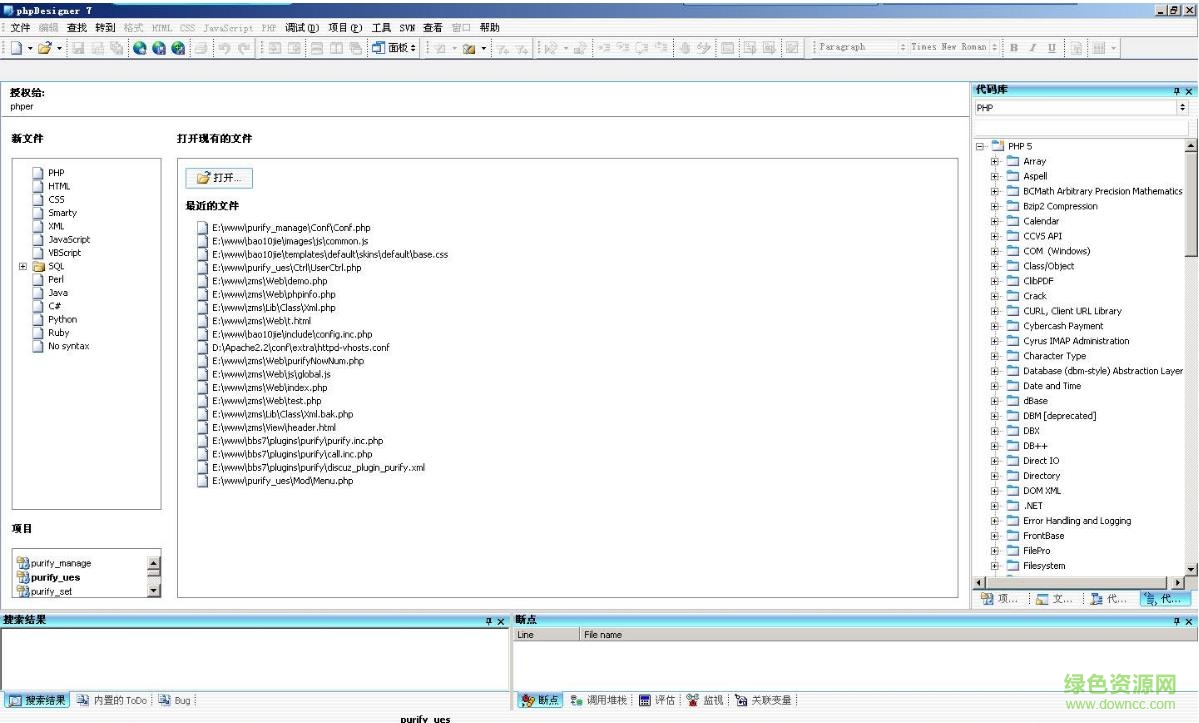Click the 打开 button to browse files
The image size is (1199, 723).
217,178
